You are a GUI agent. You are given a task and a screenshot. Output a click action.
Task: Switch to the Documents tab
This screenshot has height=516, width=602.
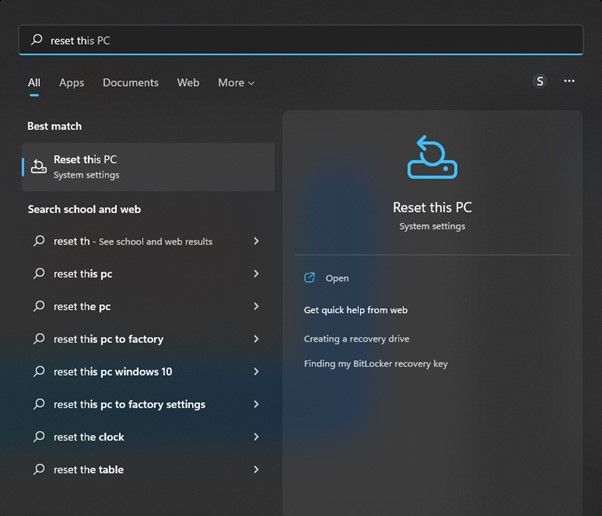click(x=130, y=83)
